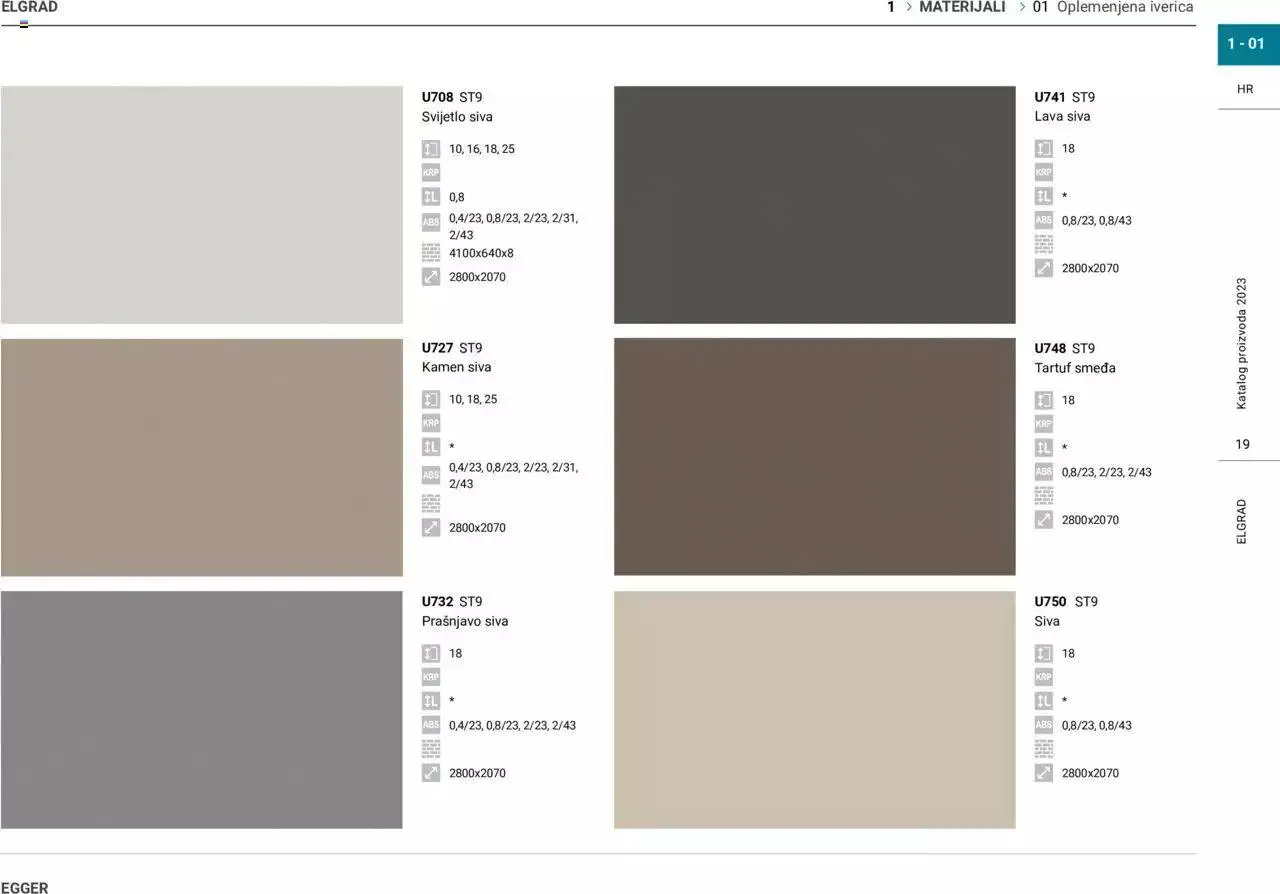Click the chevron before 01 Oplemenjena iverica
This screenshot has height=894, width=1280.
1022,7
